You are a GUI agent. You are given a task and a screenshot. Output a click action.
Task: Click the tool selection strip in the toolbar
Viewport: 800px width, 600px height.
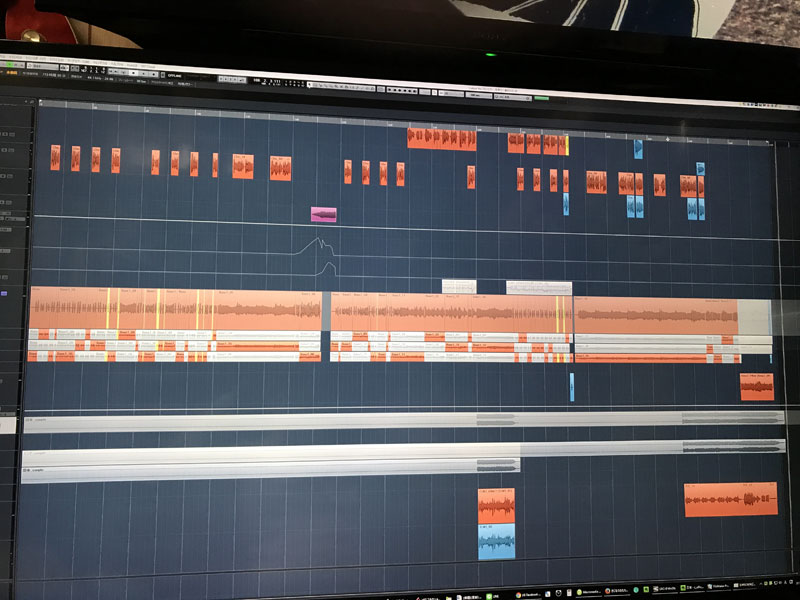[341, 87]
